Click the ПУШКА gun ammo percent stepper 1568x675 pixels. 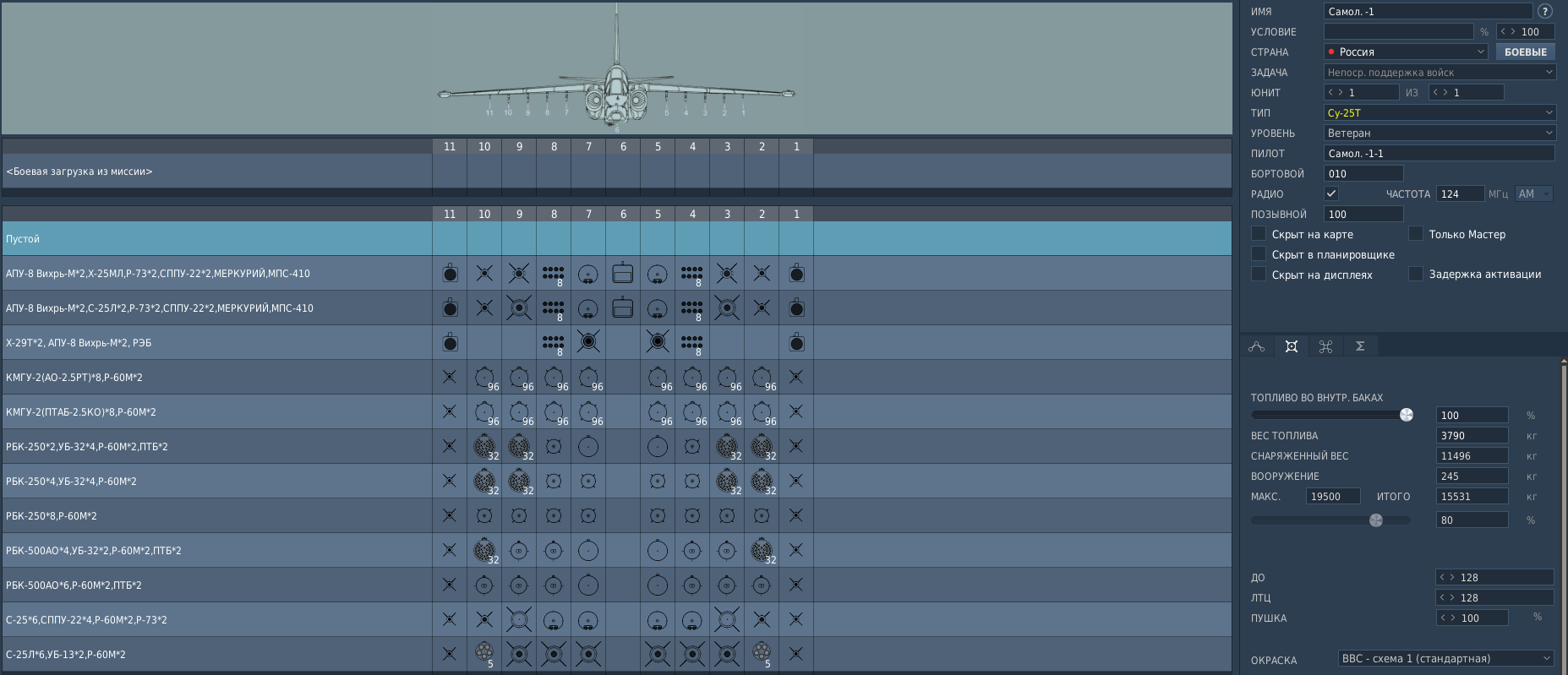tap(1472, 618)
